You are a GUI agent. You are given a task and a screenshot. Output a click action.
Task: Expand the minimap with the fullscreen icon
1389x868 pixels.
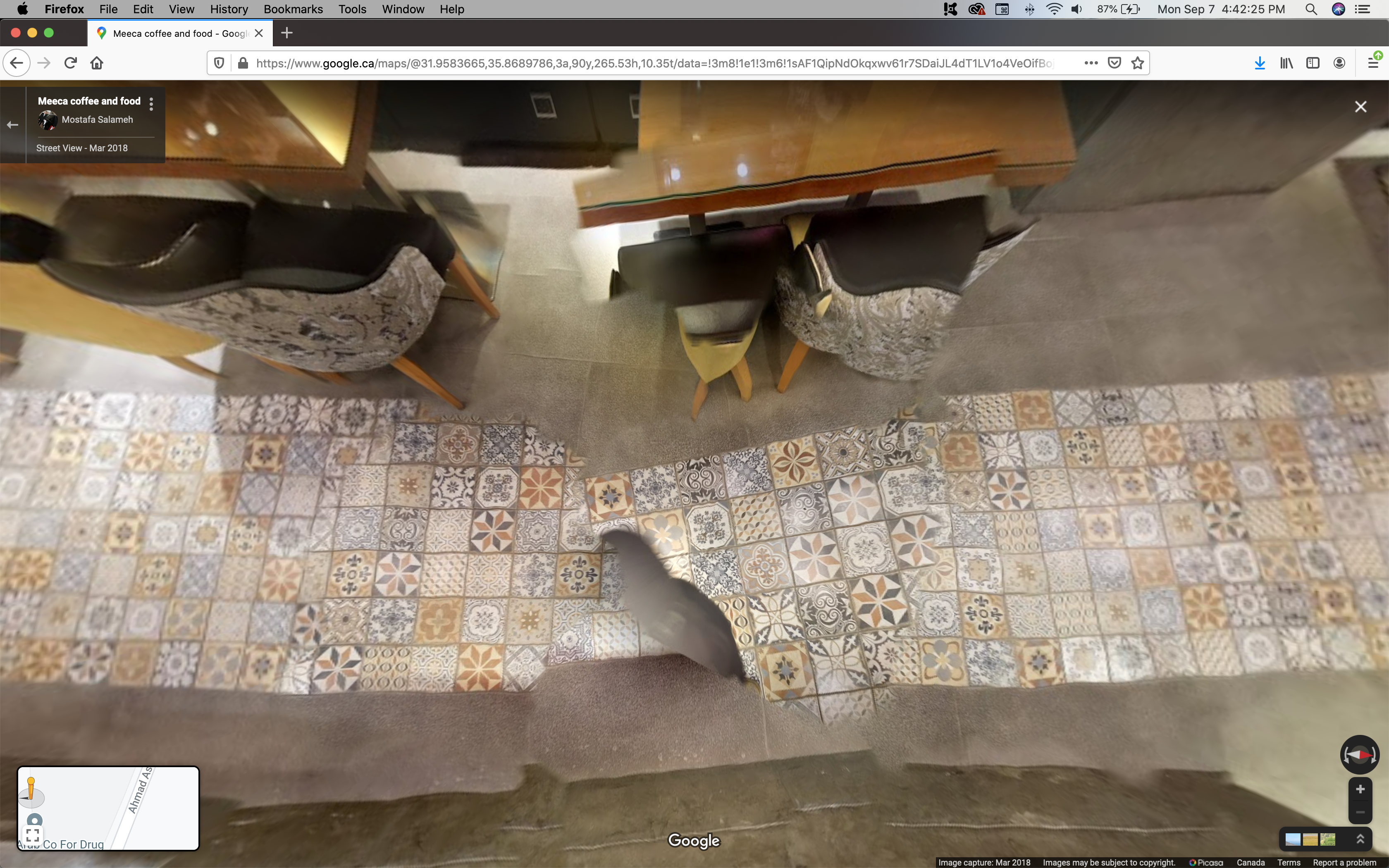(x=33, y=835)
